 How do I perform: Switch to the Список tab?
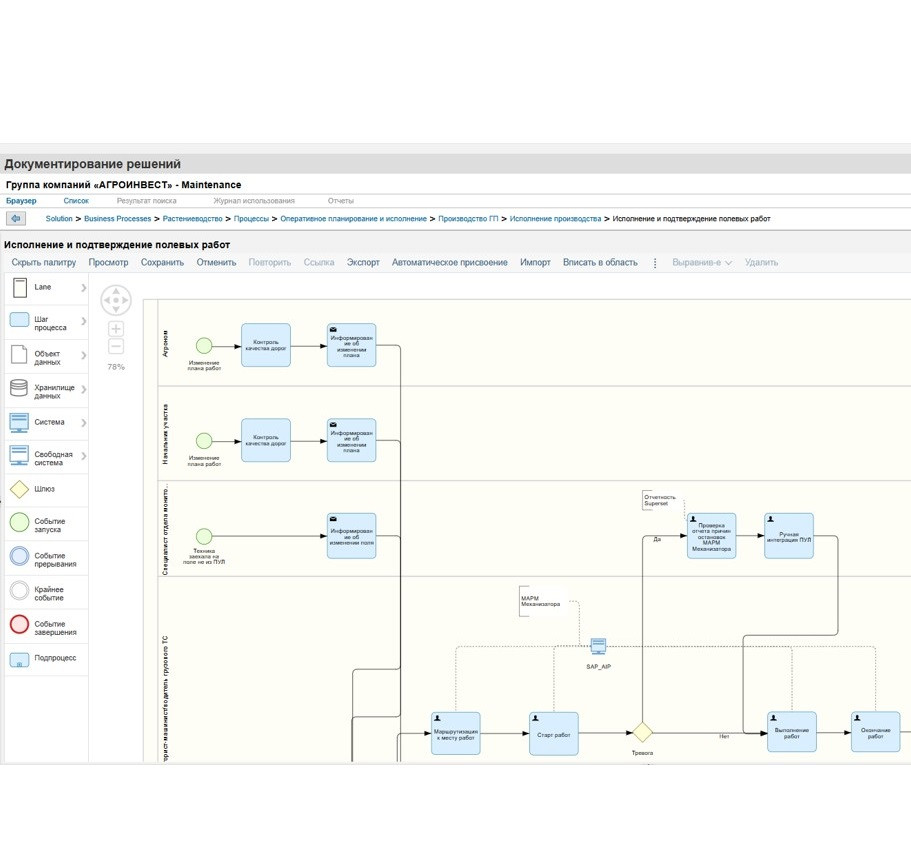[x=76, y=201]
